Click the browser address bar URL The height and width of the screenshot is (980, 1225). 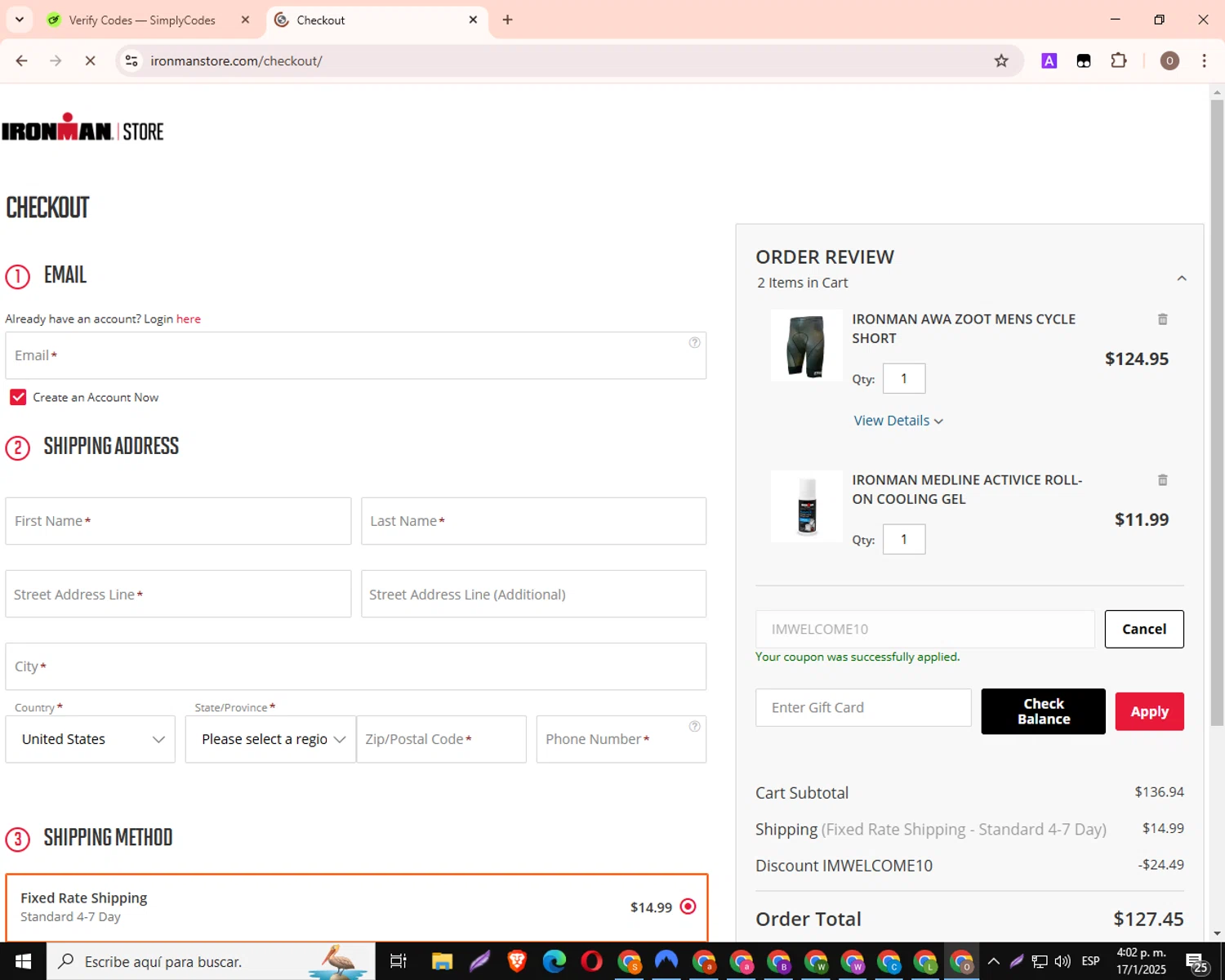coord(236,61)
